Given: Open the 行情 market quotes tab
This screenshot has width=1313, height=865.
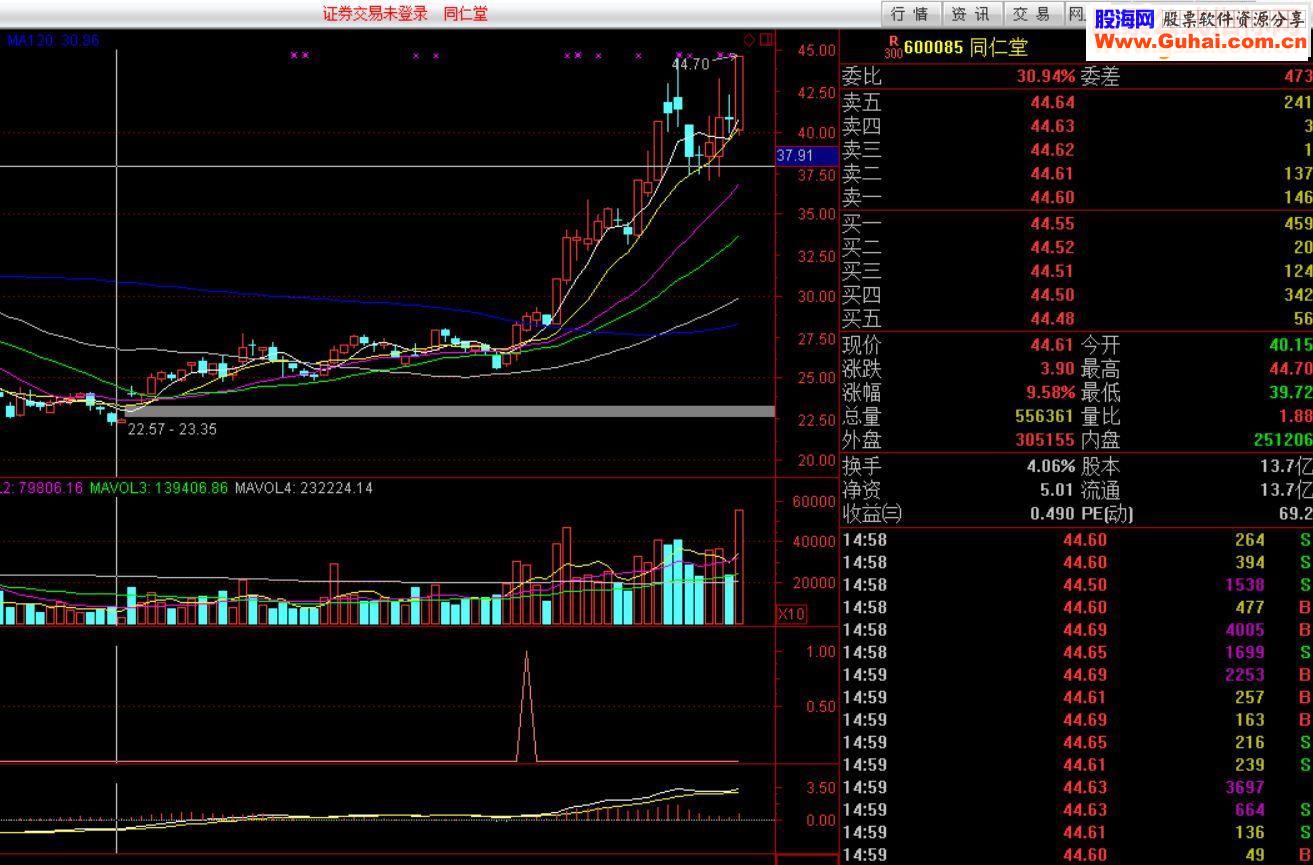Looking at the screenshot, I should 910,14.
